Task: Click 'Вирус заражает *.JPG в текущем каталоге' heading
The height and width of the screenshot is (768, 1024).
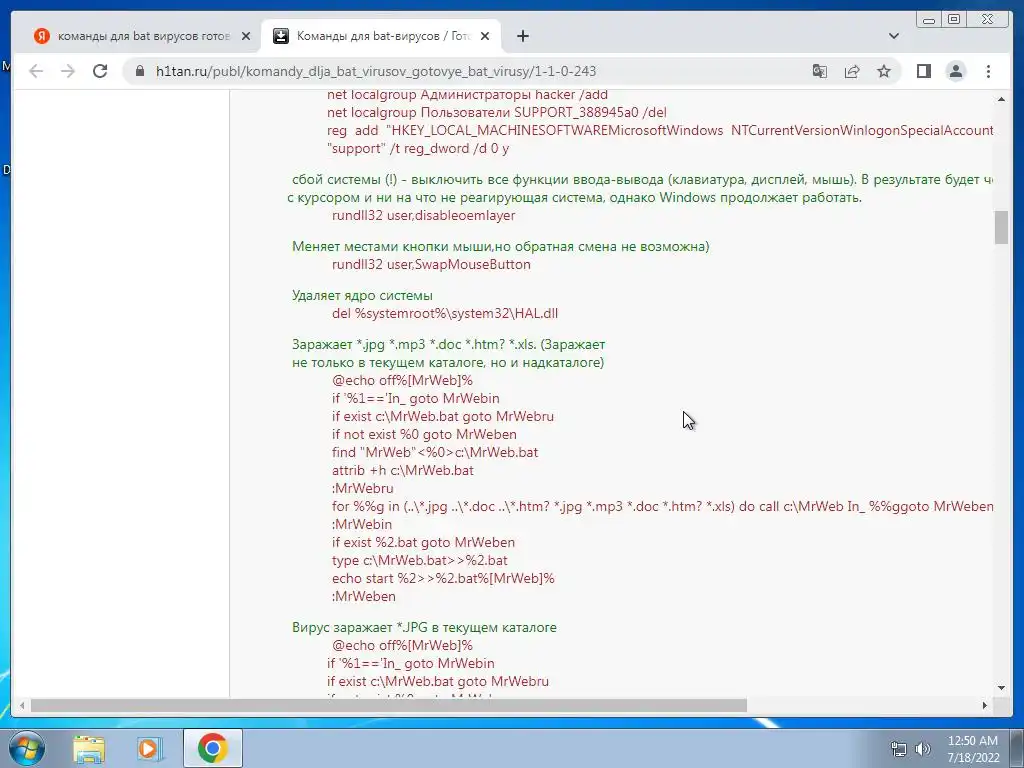Action: (x=424, y=628)
